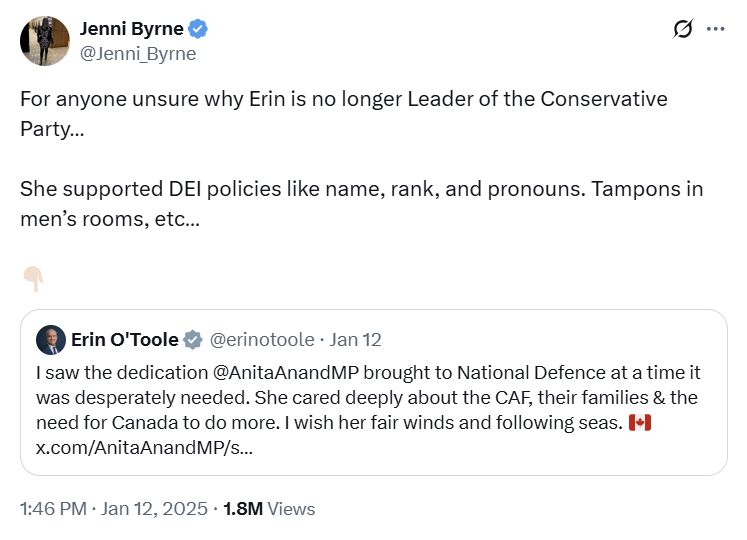This screenshot has height=540, width=747.
Task: Open the Erin O'Toole name link
Action: coord(124,340)
